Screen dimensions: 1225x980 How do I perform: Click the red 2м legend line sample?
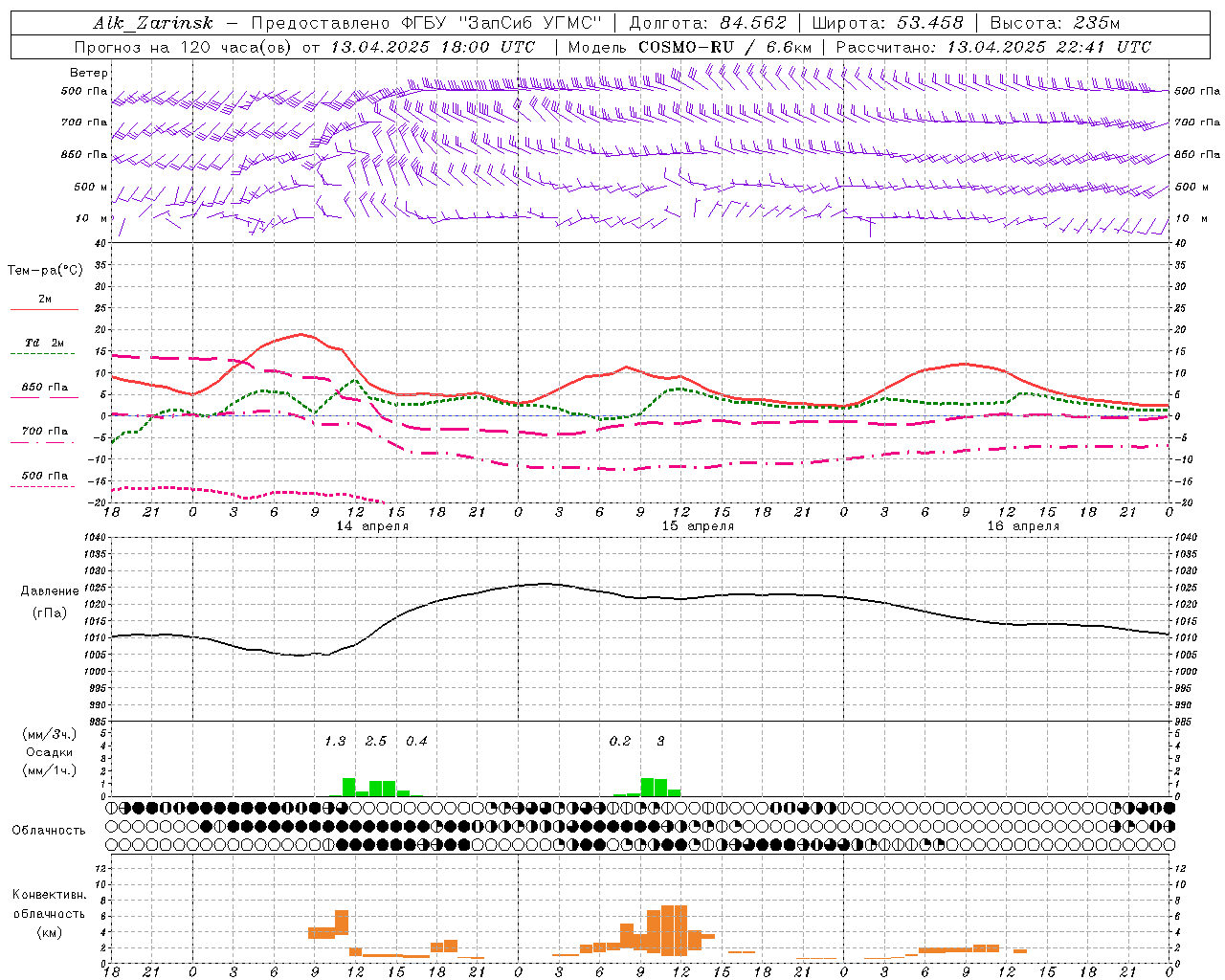(44, 309)
